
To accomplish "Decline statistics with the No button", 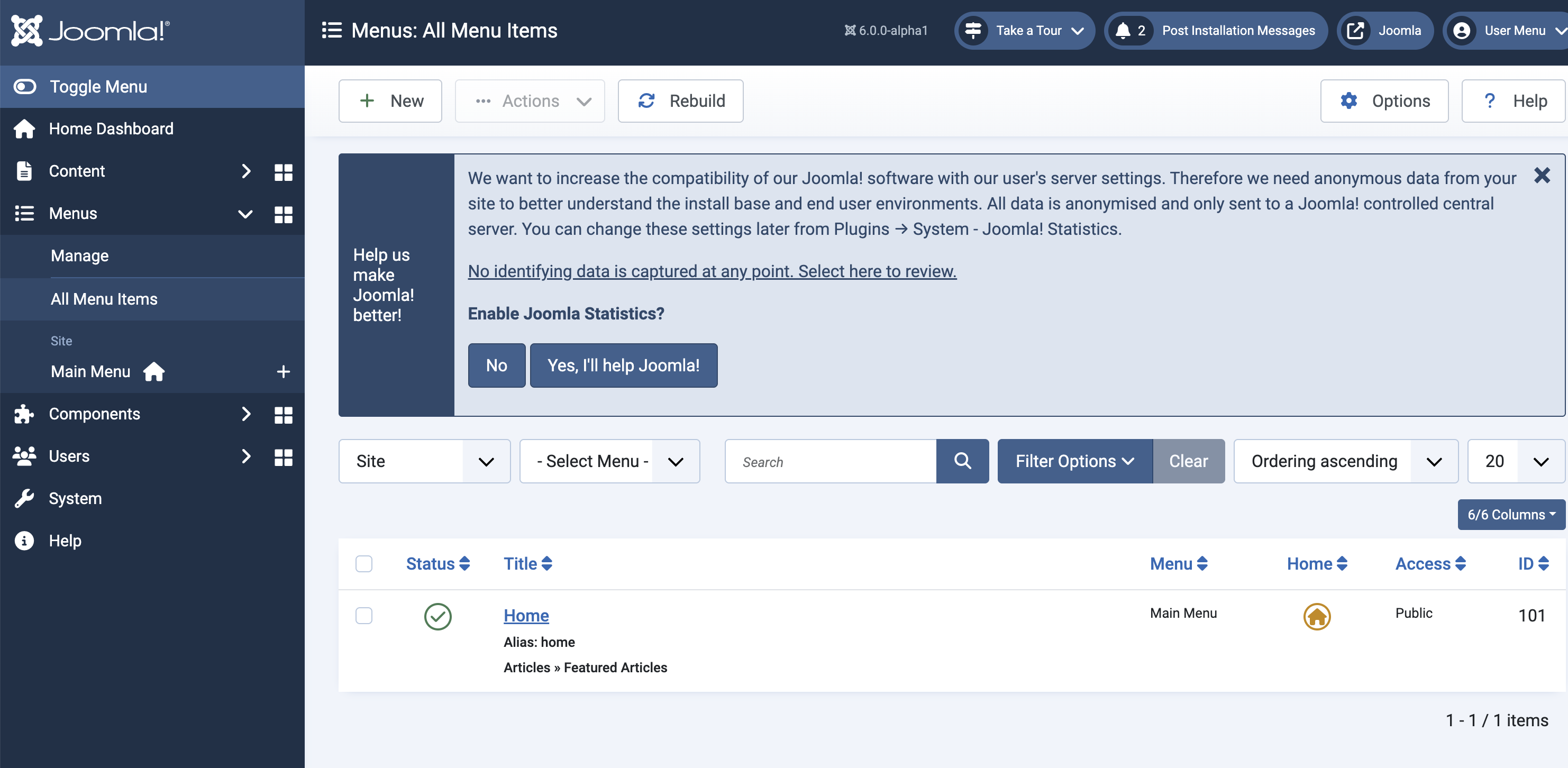I will tap(497, 365).
